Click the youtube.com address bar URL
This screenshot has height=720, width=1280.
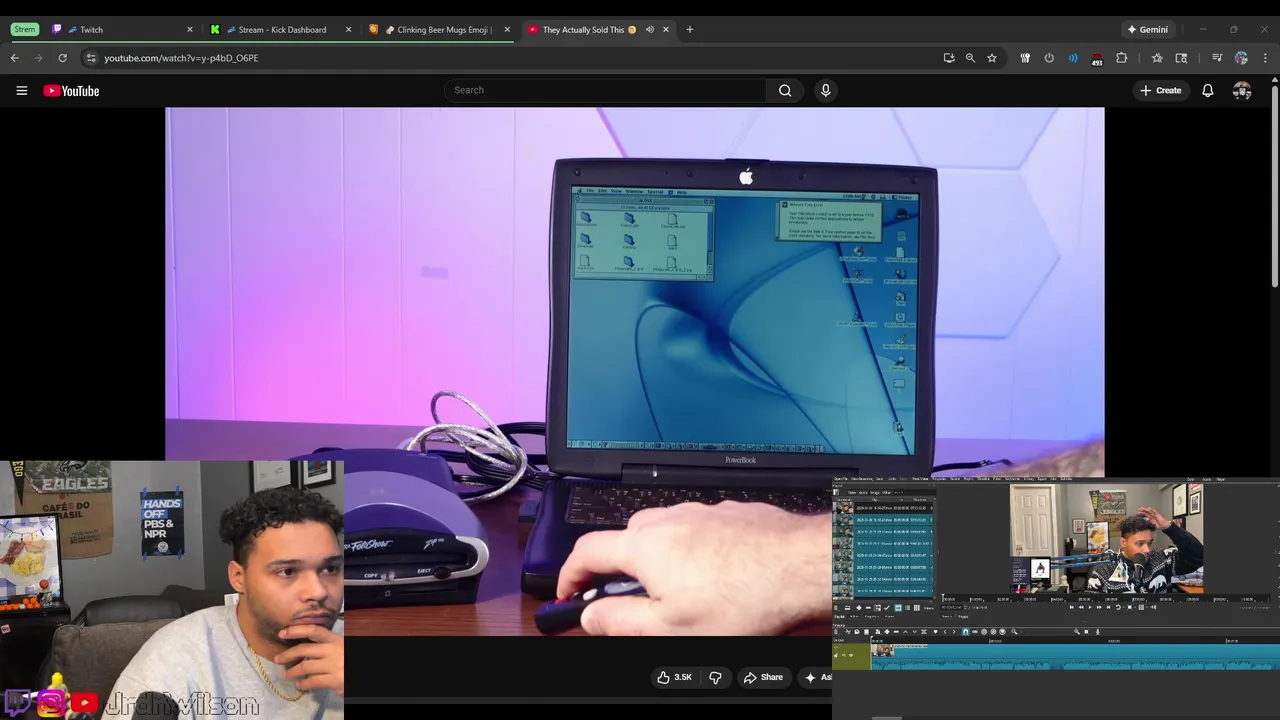[181, 58]
